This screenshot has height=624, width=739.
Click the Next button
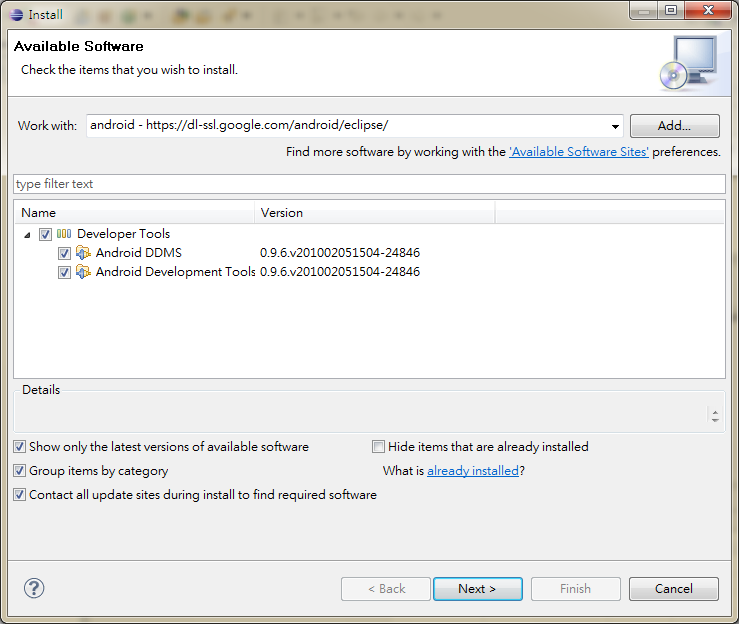point(478,589)
